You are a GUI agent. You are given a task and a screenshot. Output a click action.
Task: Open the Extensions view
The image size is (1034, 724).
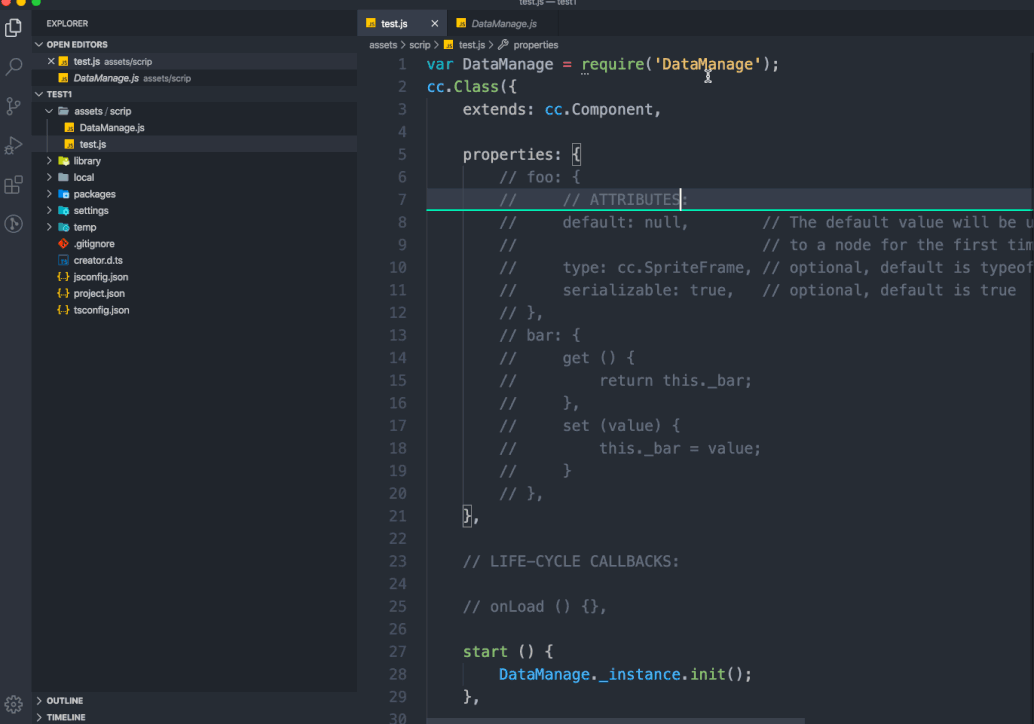tap(13, 183)
